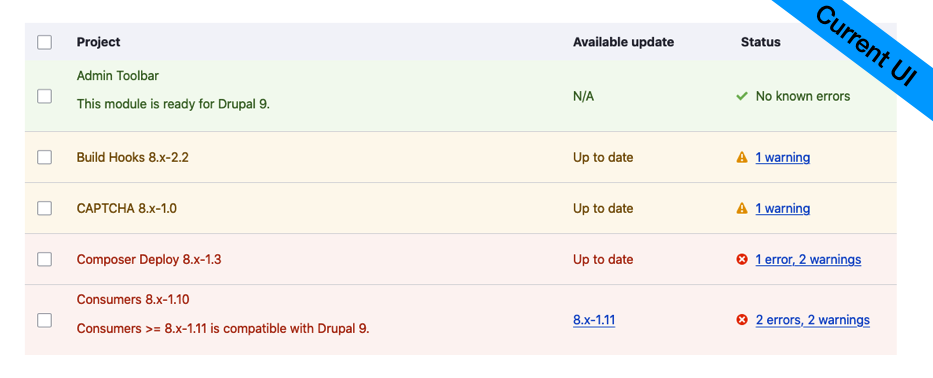Click the CAPTCHA warning triangle icon

coord(741,208)
